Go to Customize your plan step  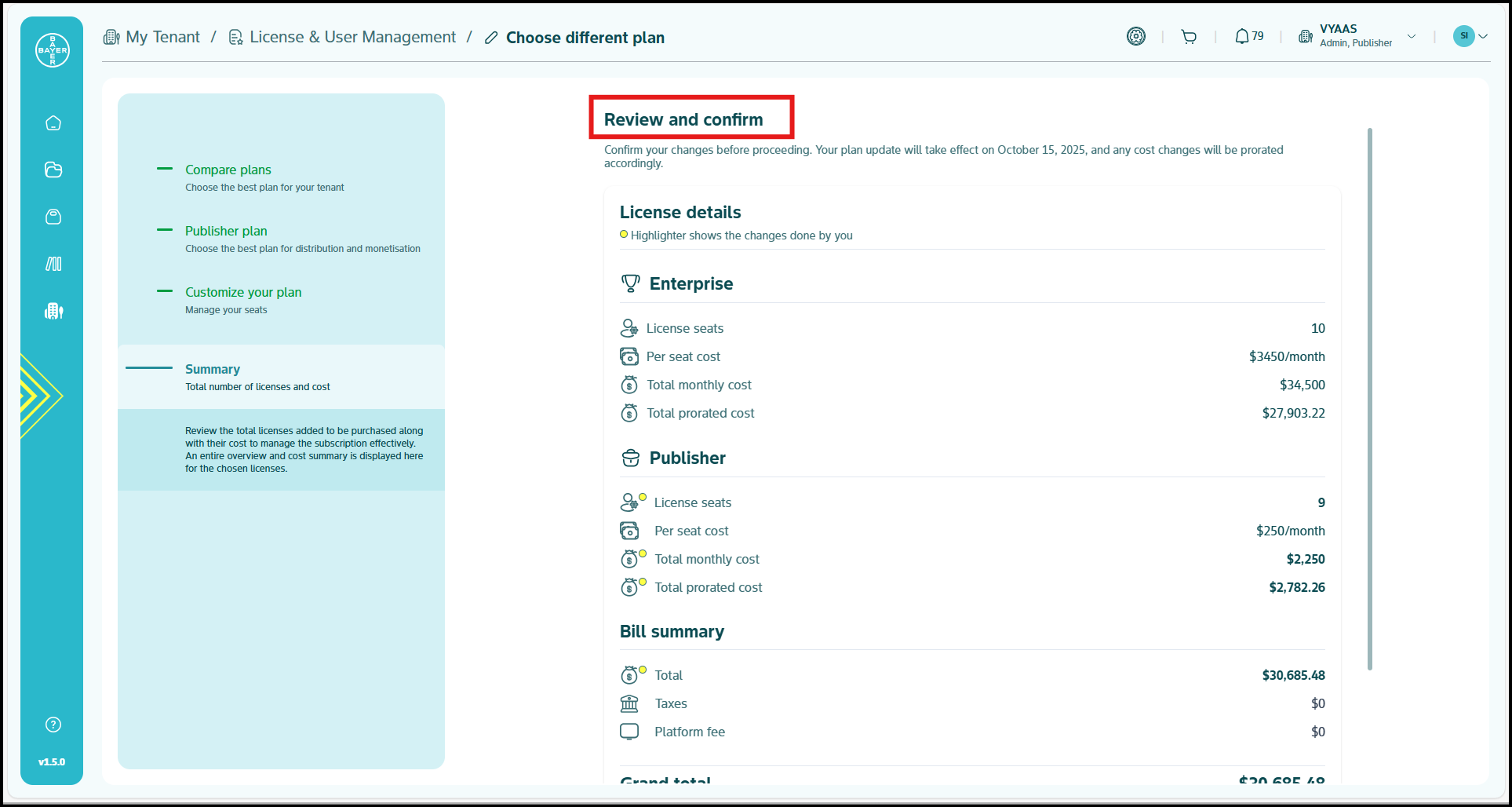(243, 292)
